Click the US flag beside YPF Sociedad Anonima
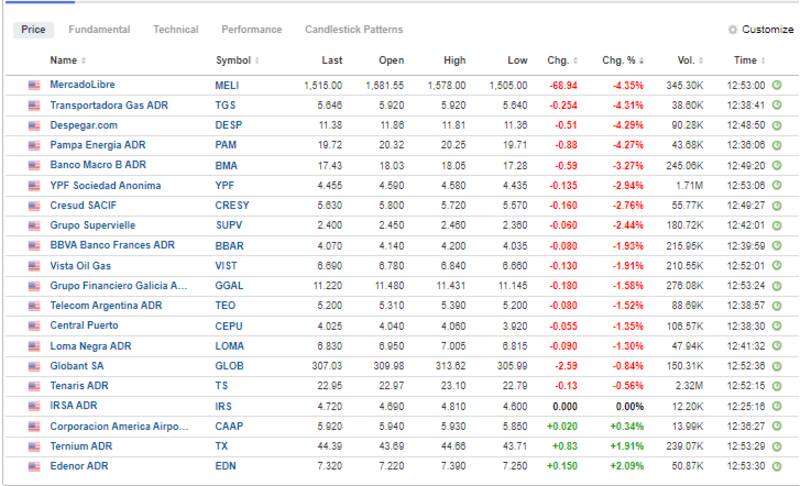Image resolution: width=800 pixels, height=486 pixels. tap(34, 186)
